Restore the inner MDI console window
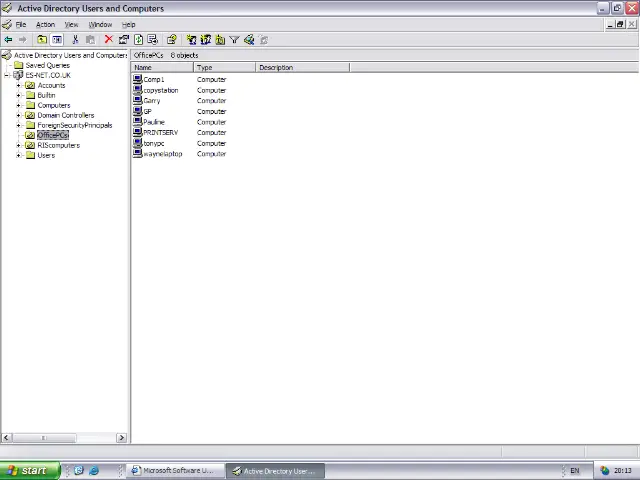The width and height of the screenshot is (640, 480). [620, 24]
